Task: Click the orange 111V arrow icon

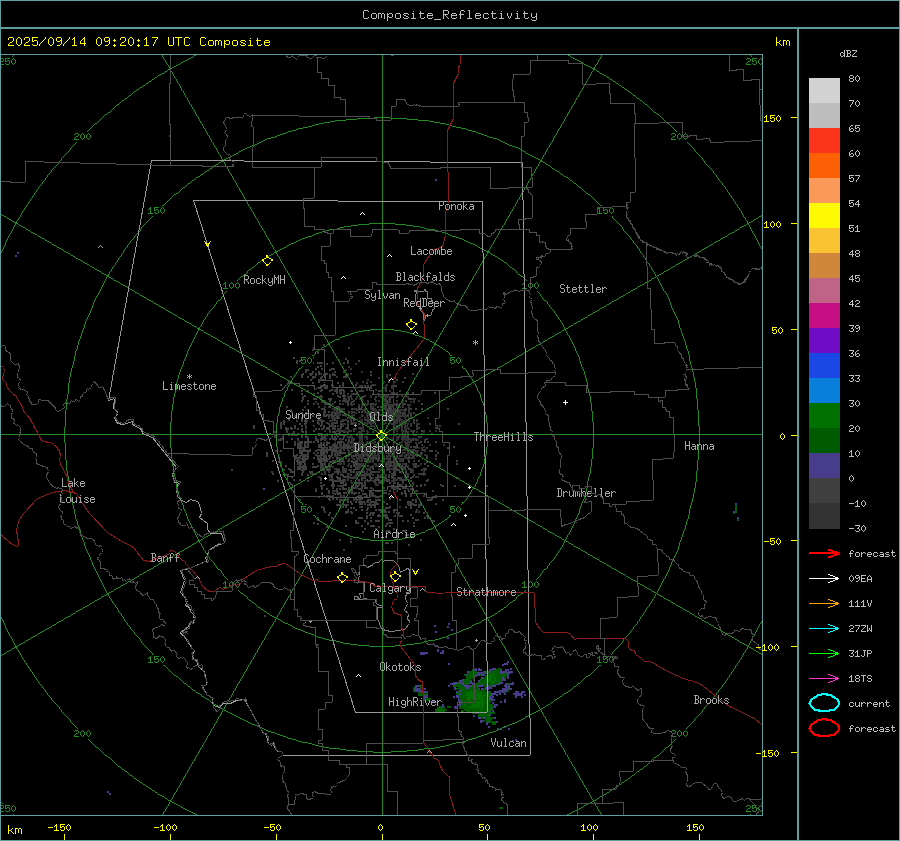Action: pos(824,603)
